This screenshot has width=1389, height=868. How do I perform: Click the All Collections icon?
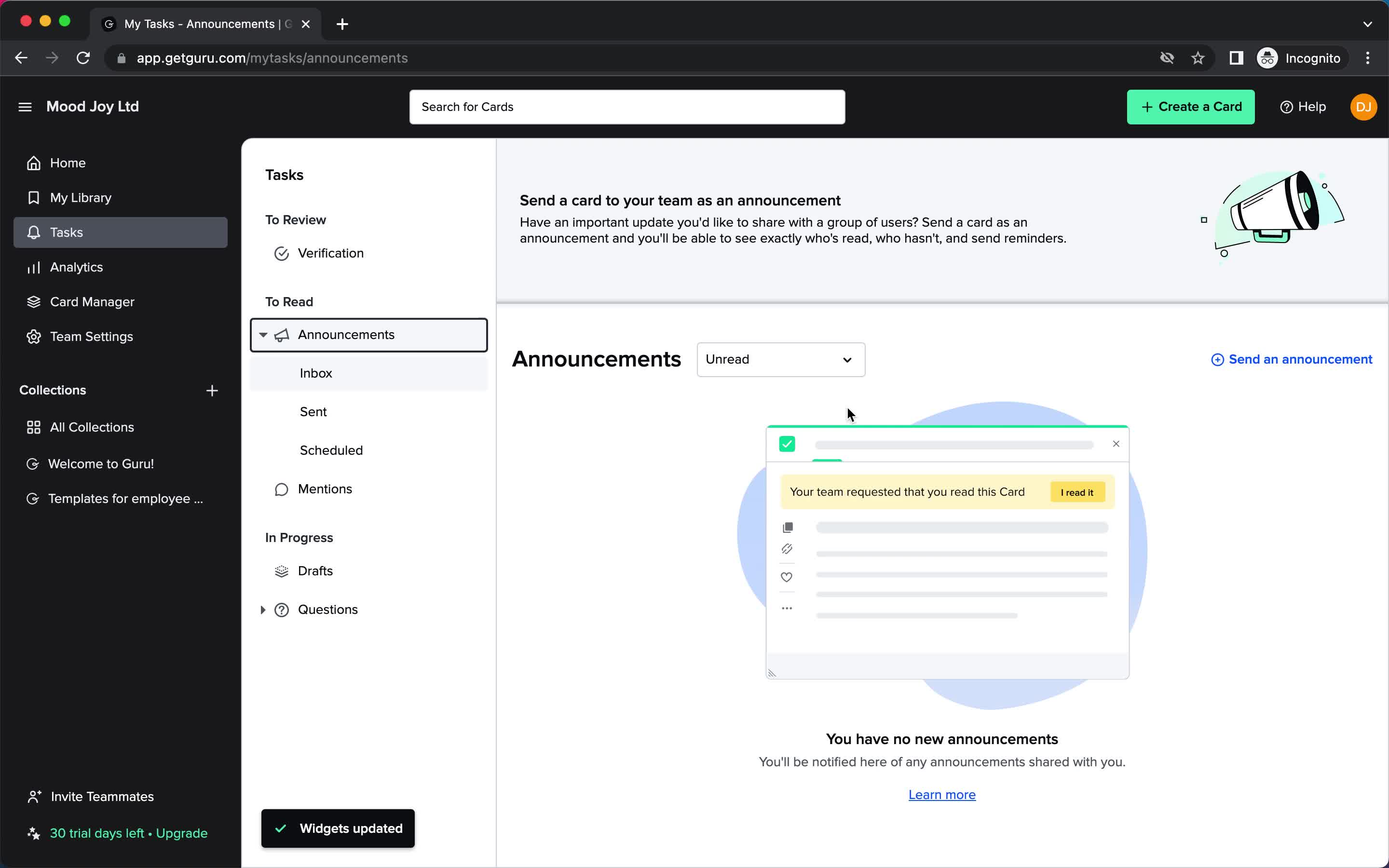(34, 427)
